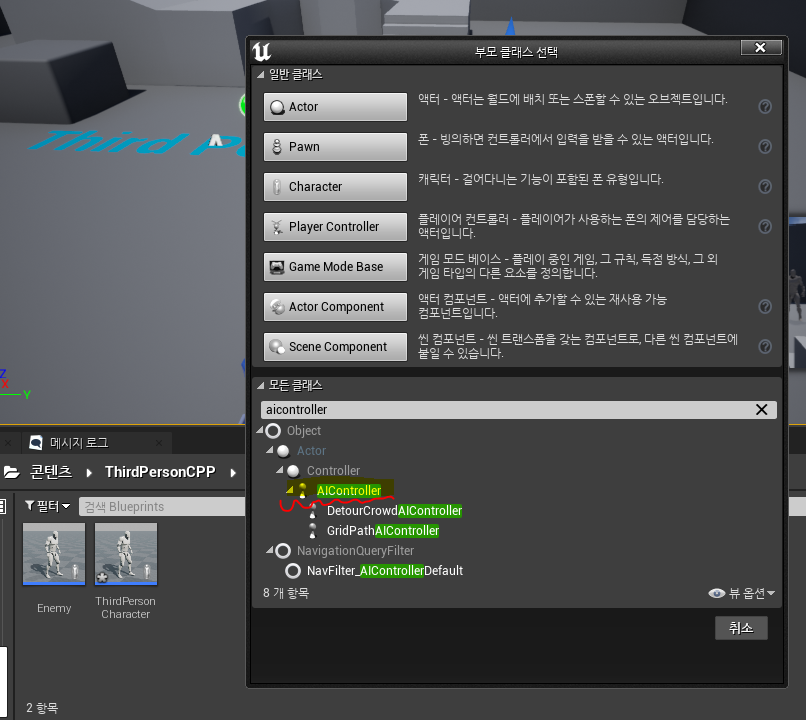
Task: Collapse the NavigationQueryFilter tree node
Action: 270,550
